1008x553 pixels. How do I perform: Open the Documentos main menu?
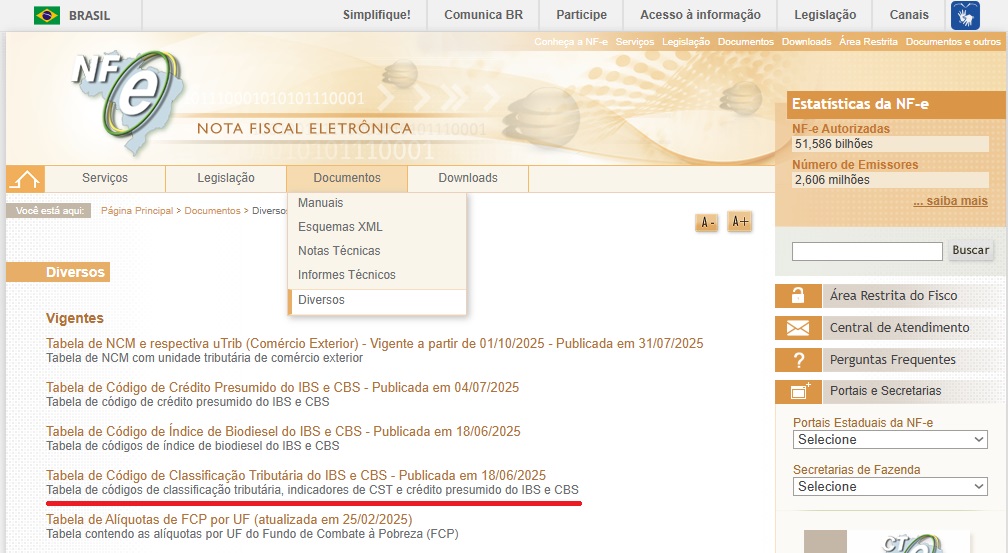coord(347,178)
